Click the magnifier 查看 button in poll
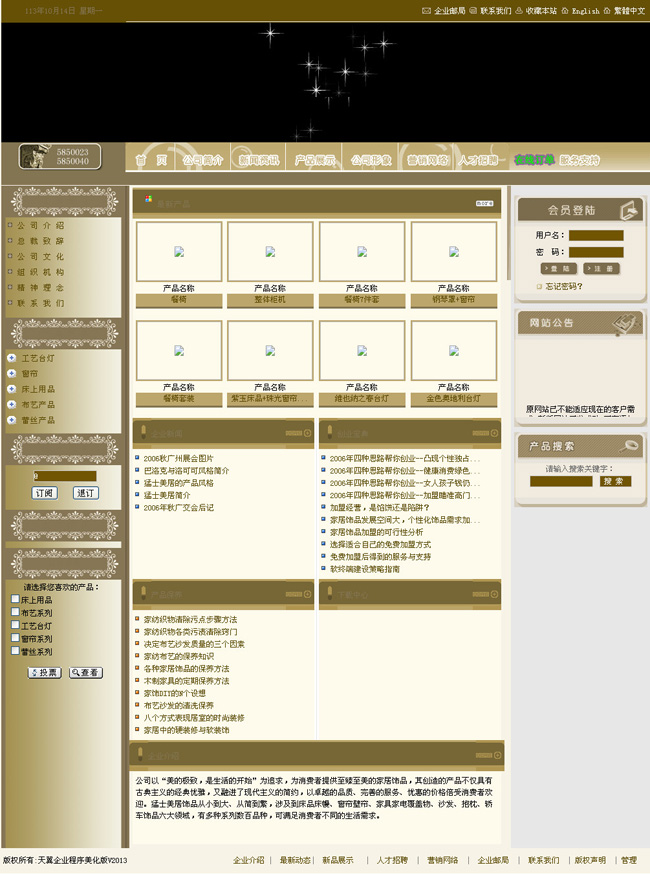The image size is (650, 874). (86, 673)
